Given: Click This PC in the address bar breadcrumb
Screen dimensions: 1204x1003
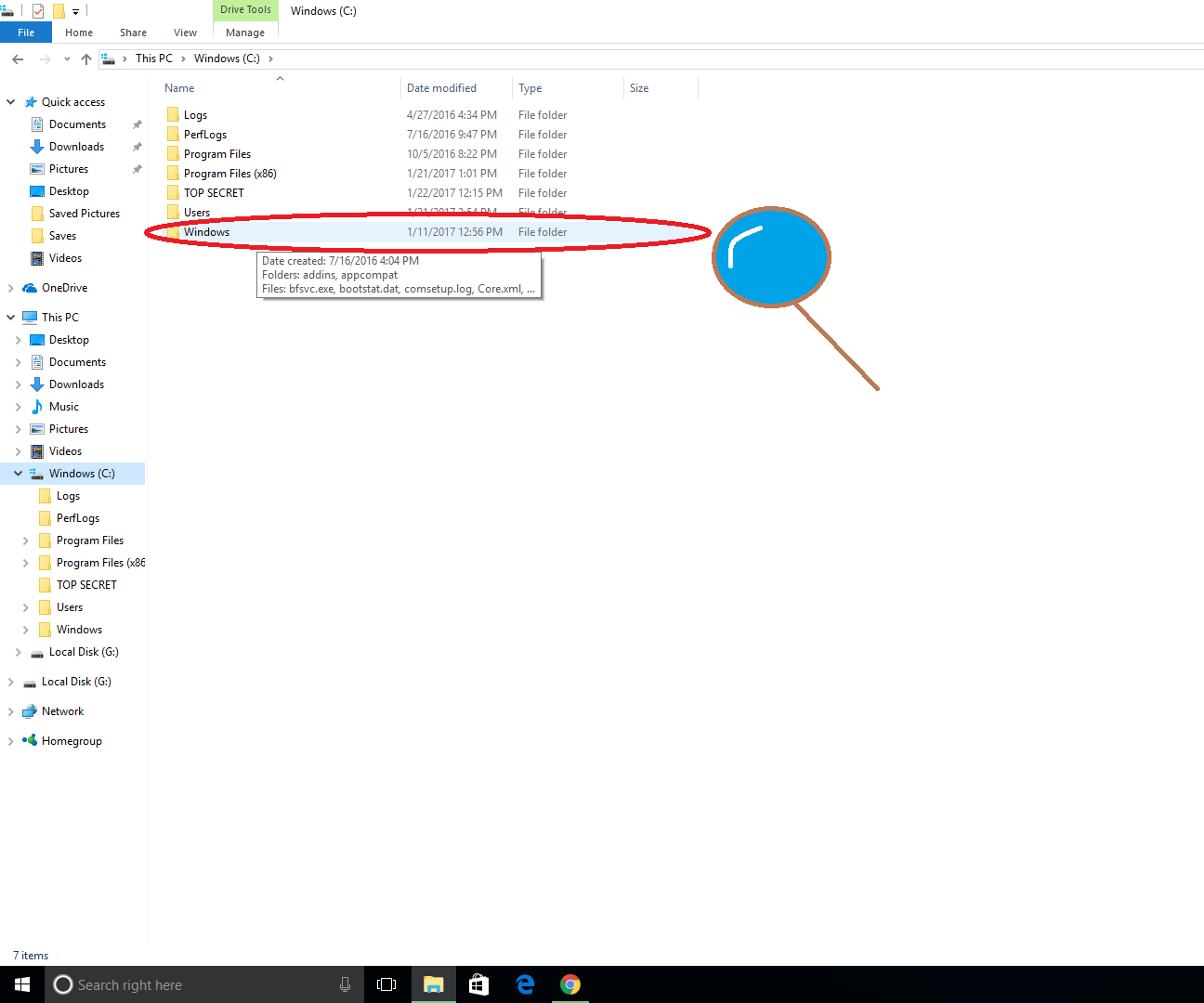Looking at the screenshot, I should coord(154,58).
